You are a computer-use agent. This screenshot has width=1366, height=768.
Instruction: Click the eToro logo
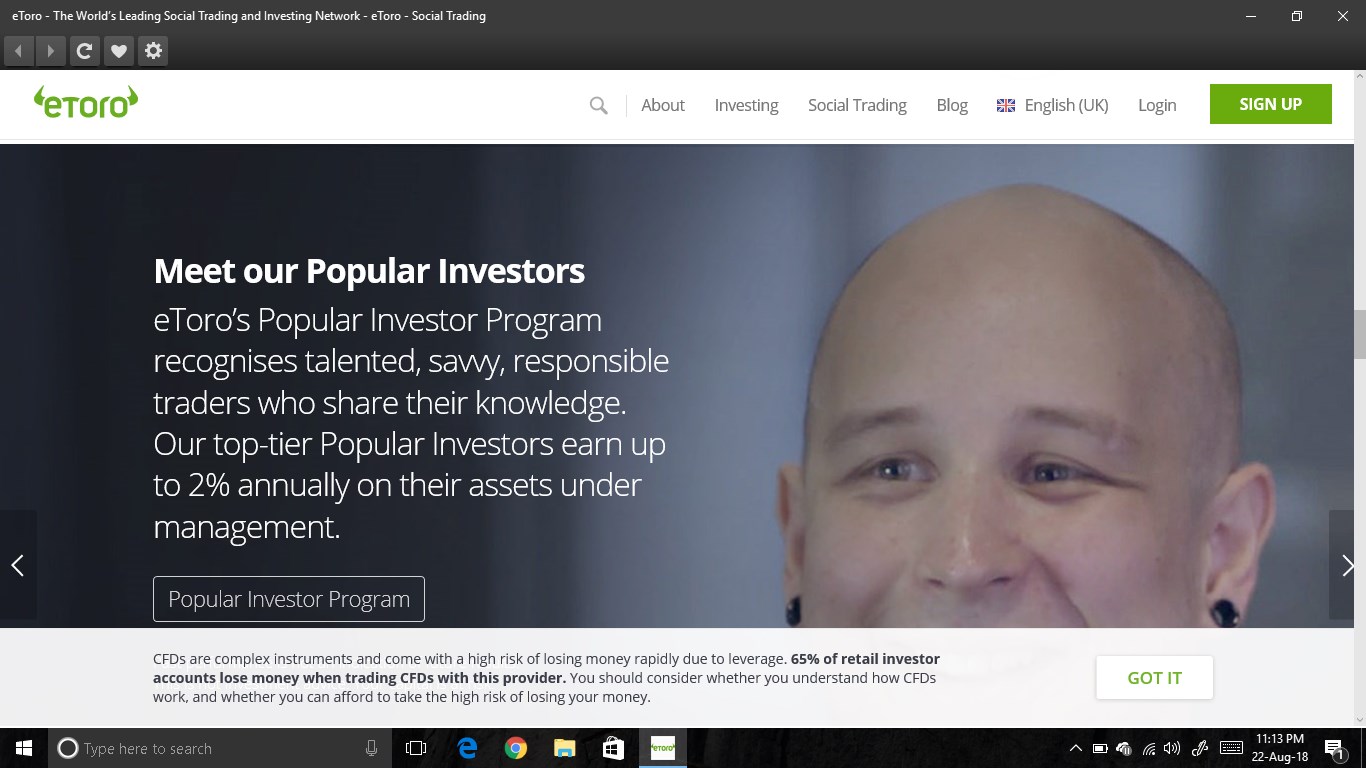point(86,102)
